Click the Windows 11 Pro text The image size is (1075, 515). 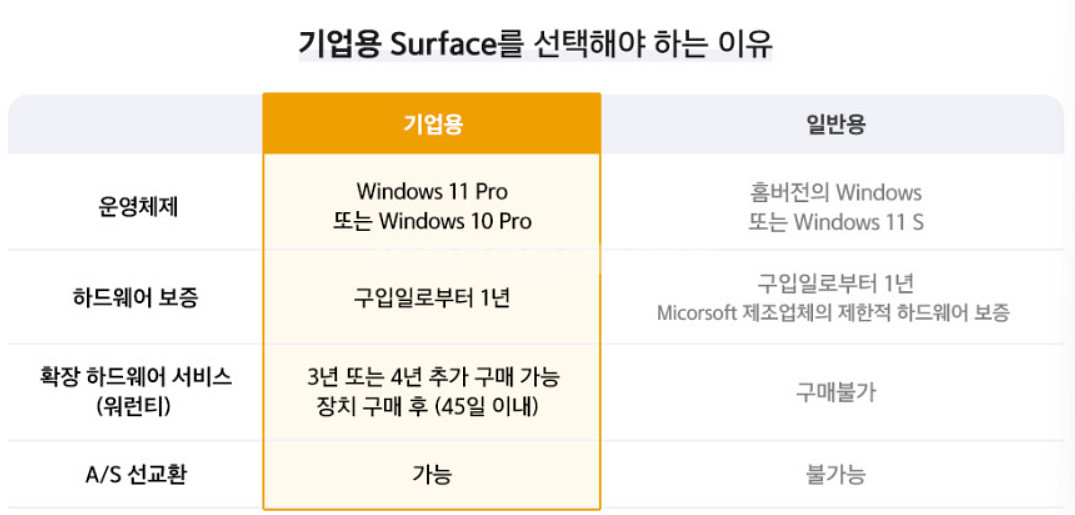click(x=432, y=191)
